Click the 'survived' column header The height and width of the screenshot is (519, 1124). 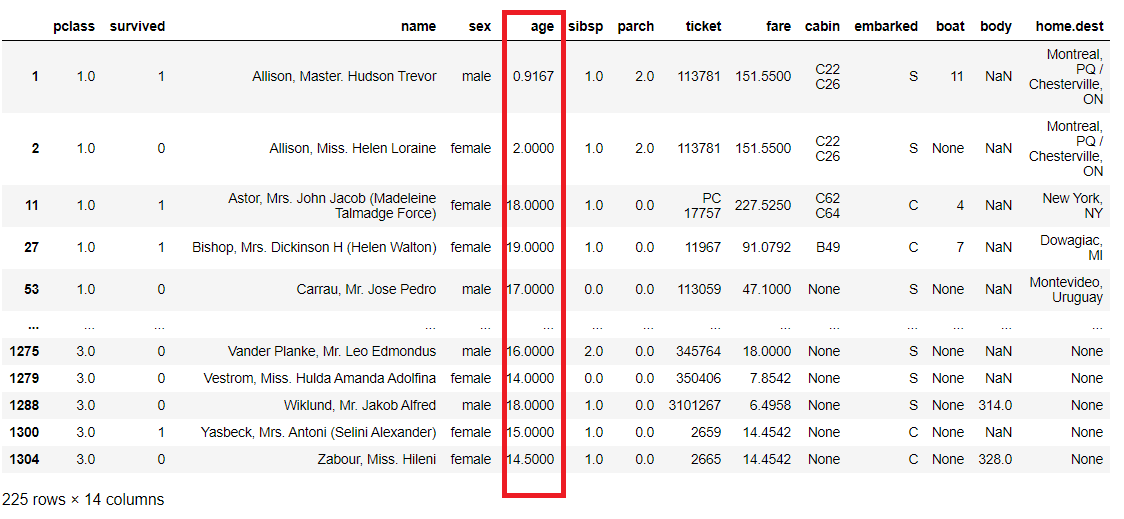[137, 27]
